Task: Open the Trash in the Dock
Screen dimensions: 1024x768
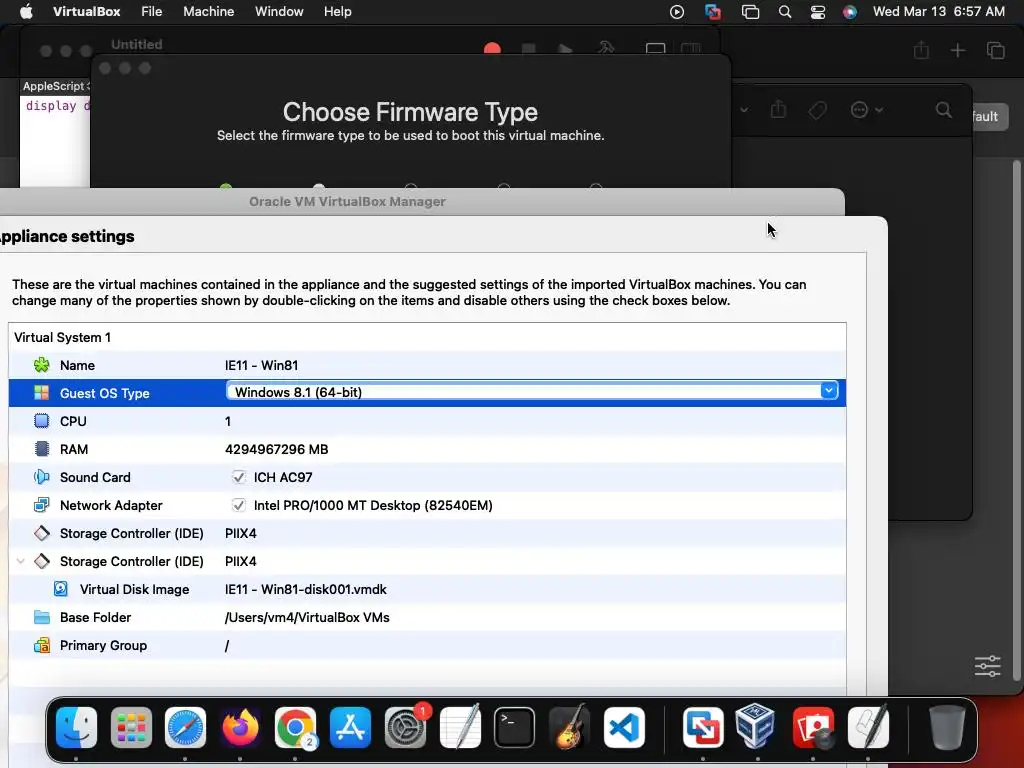Action: point(946,727)
